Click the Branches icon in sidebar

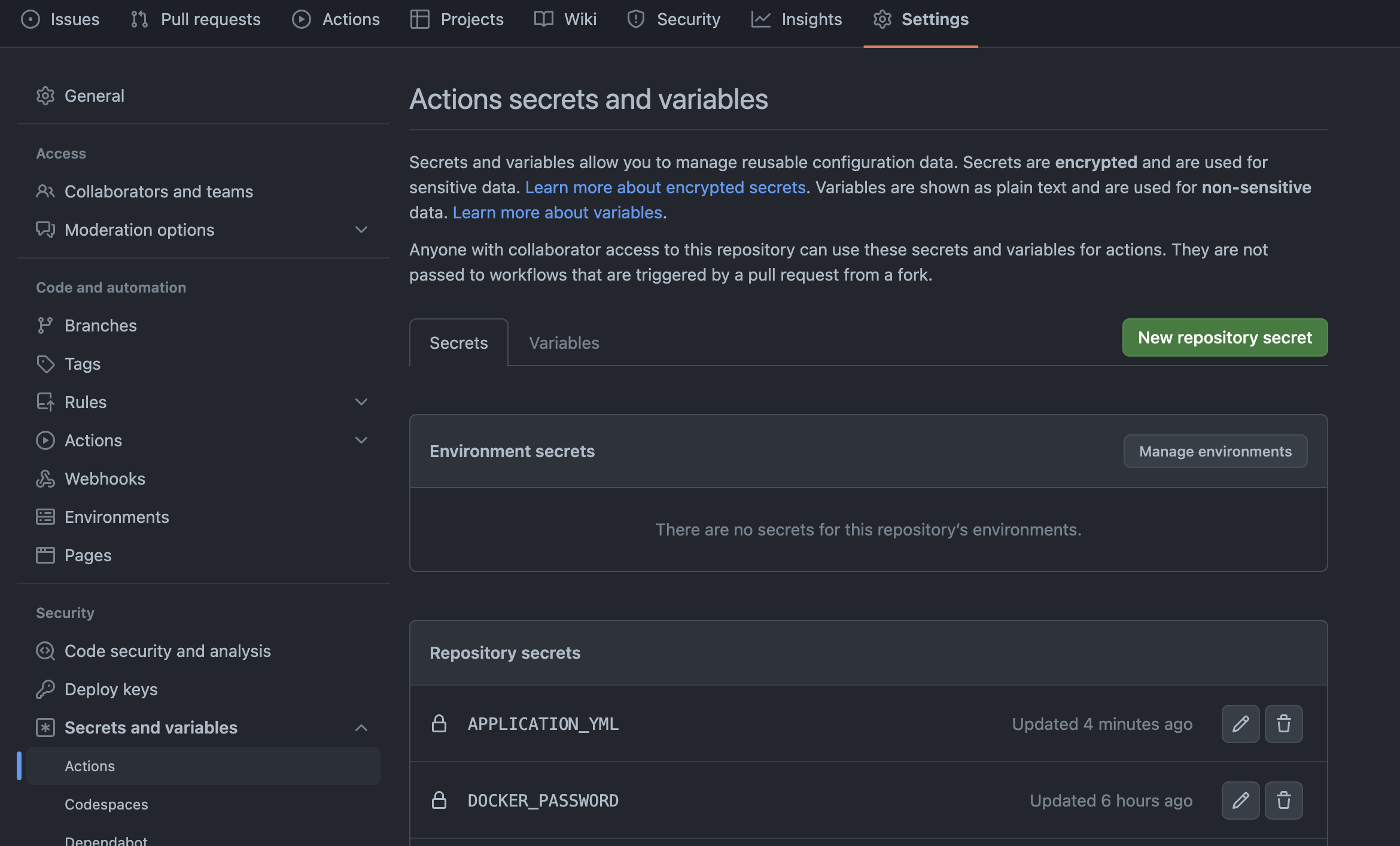click(x=45, y=325)
